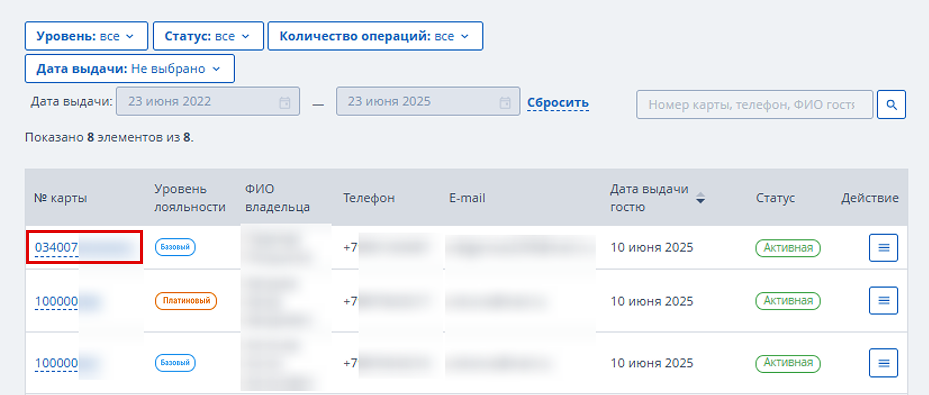
Task: Click the start date field 23 июня 2022
Action: [209, 102]
